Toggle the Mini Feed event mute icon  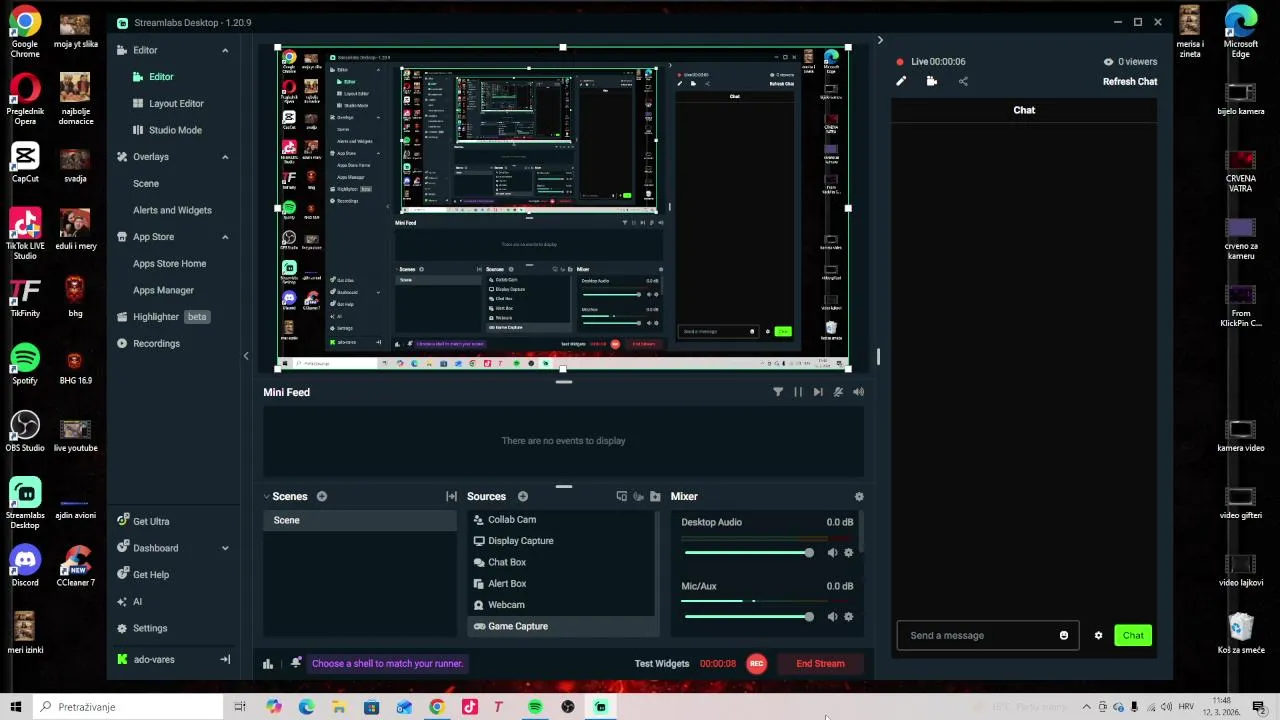point(838,392)
